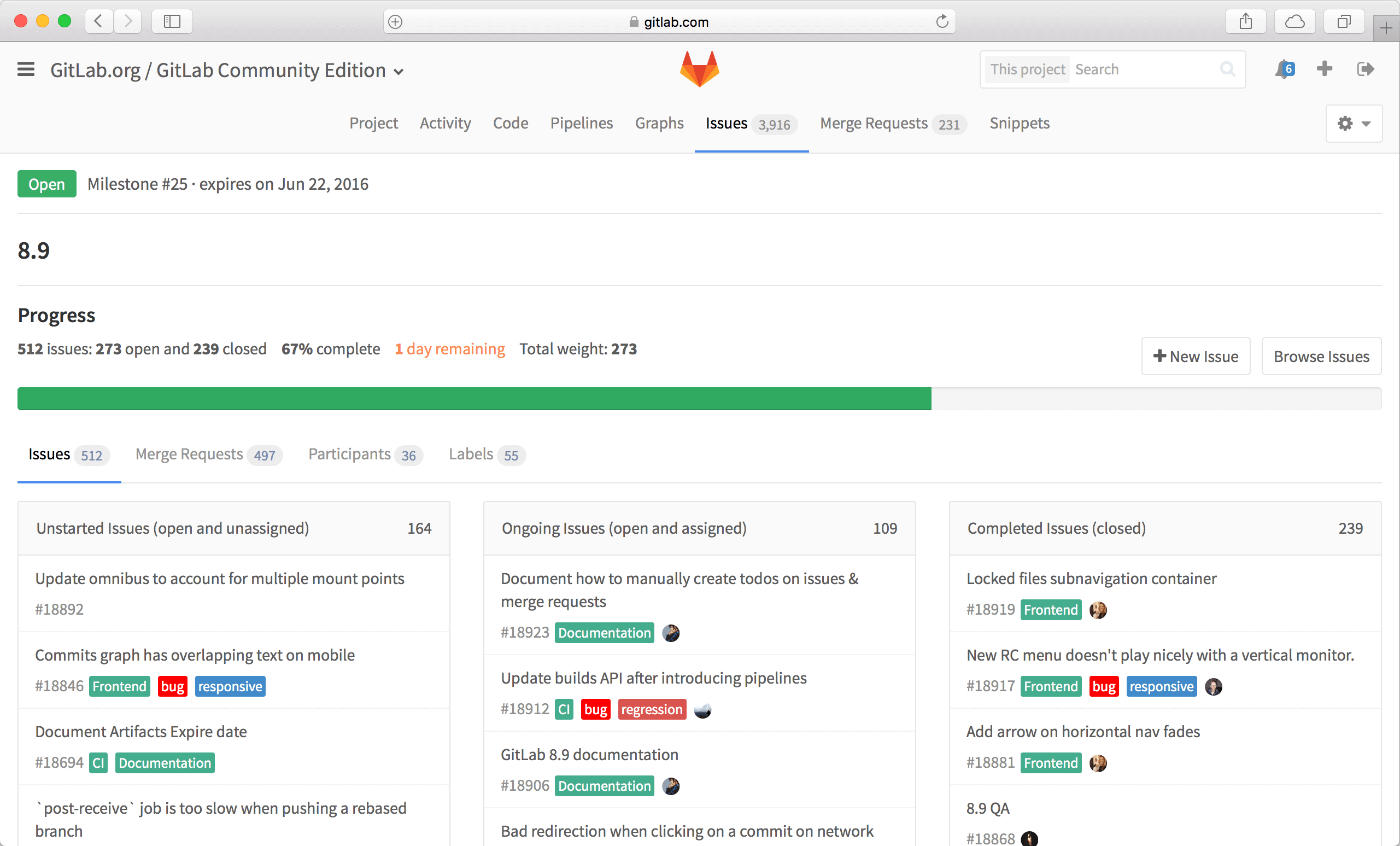
Task: Open the settings gear dropdown
Action: pos(1354,124)
